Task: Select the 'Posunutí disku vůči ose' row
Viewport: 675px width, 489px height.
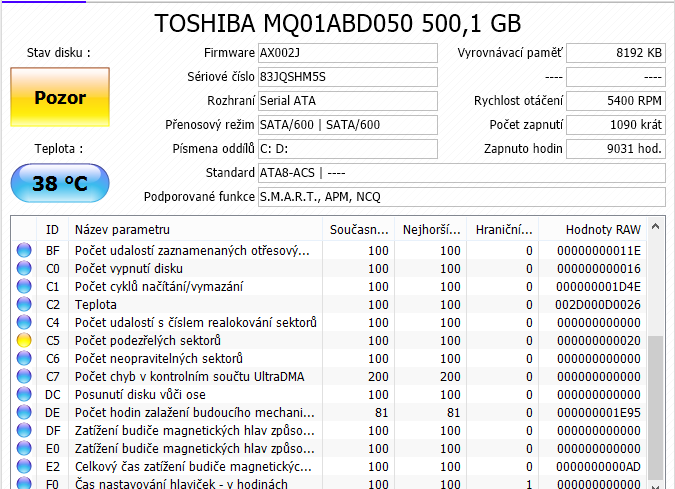Action: pos(329,395)
